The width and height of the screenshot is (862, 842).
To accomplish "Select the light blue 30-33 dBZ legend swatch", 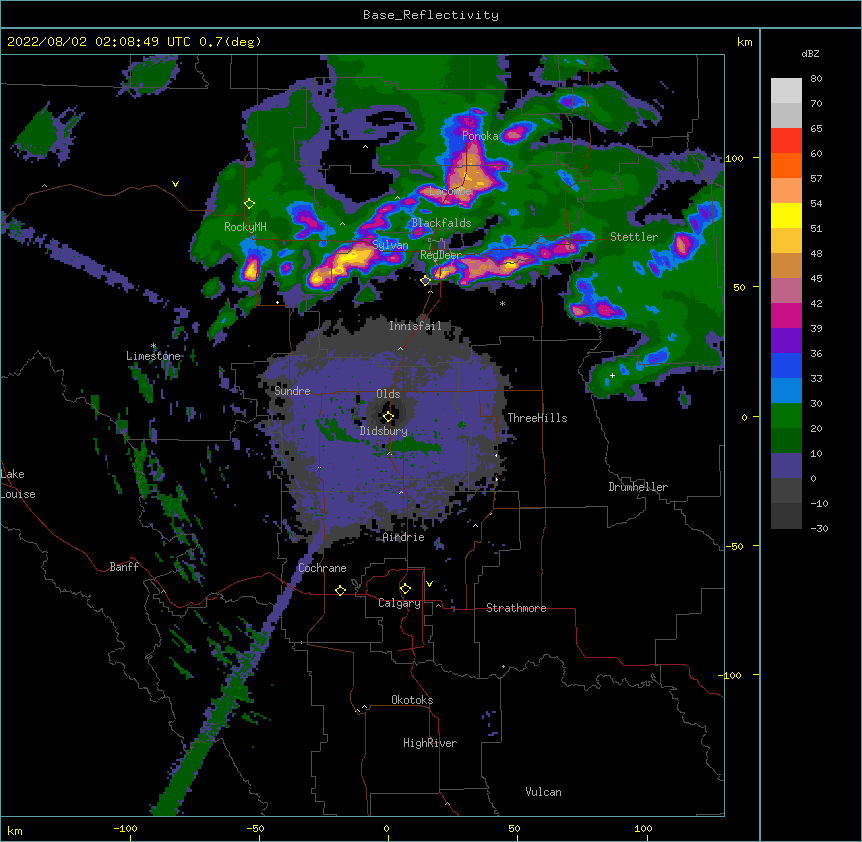I will pos(786,391).
